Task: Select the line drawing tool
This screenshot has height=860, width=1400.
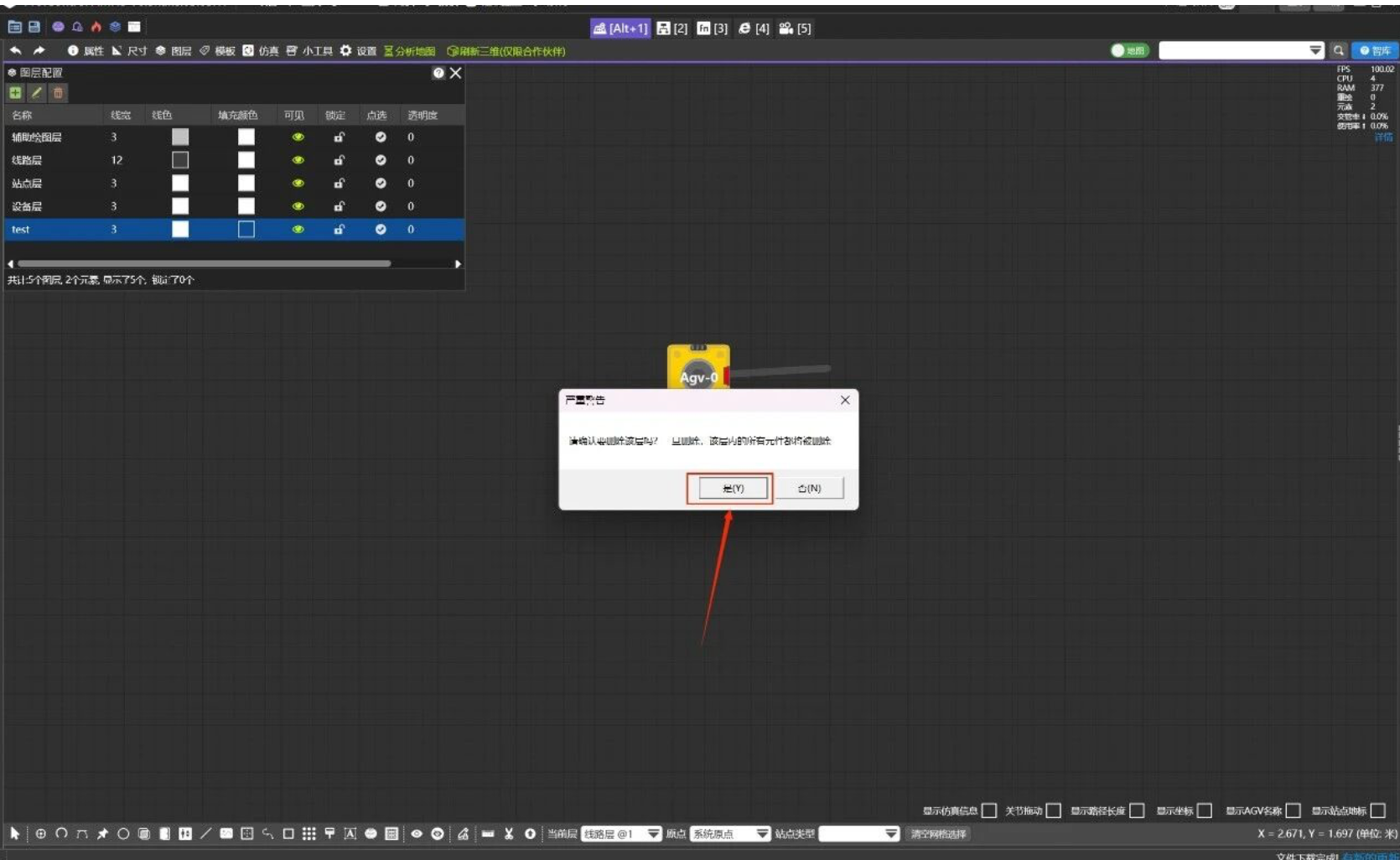Action: click(206, 833)
